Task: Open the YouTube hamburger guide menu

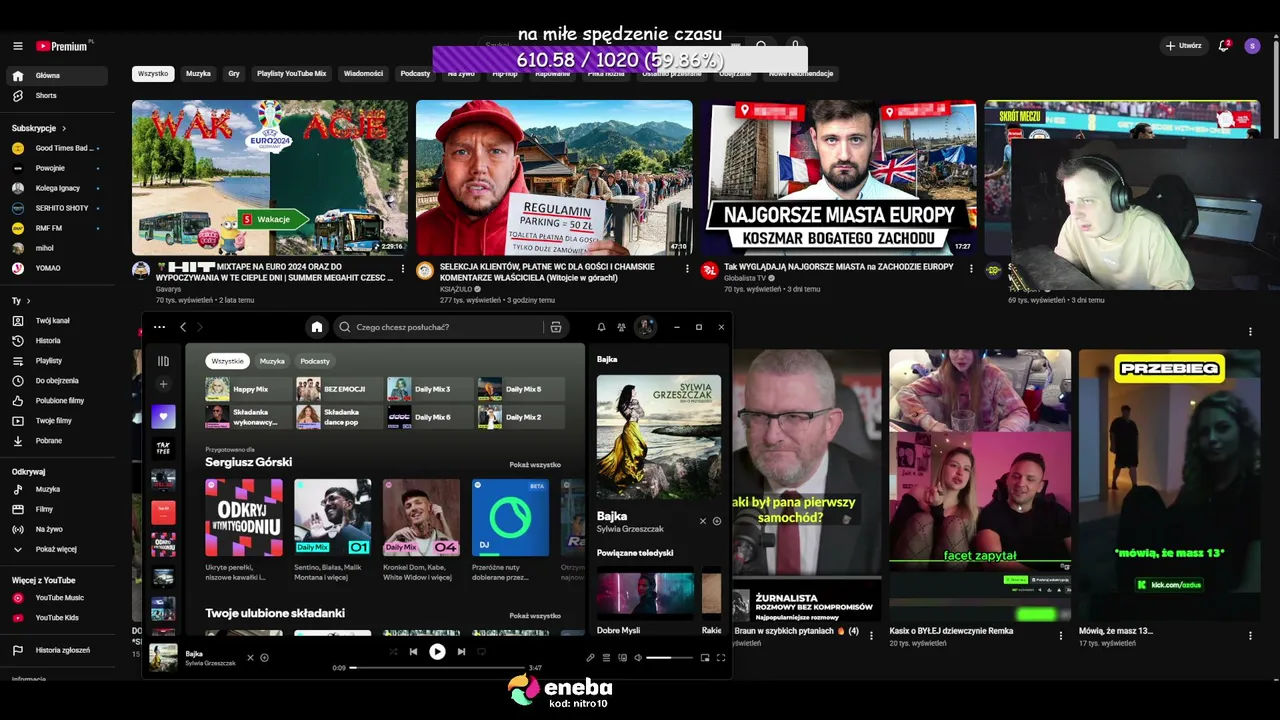Action: (18, 46)
